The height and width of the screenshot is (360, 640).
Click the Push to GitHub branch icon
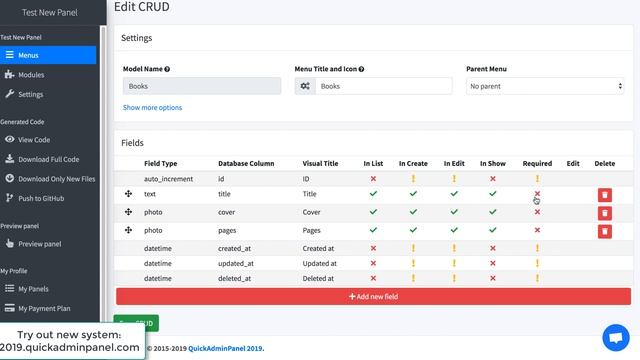[x=9, y=198]
